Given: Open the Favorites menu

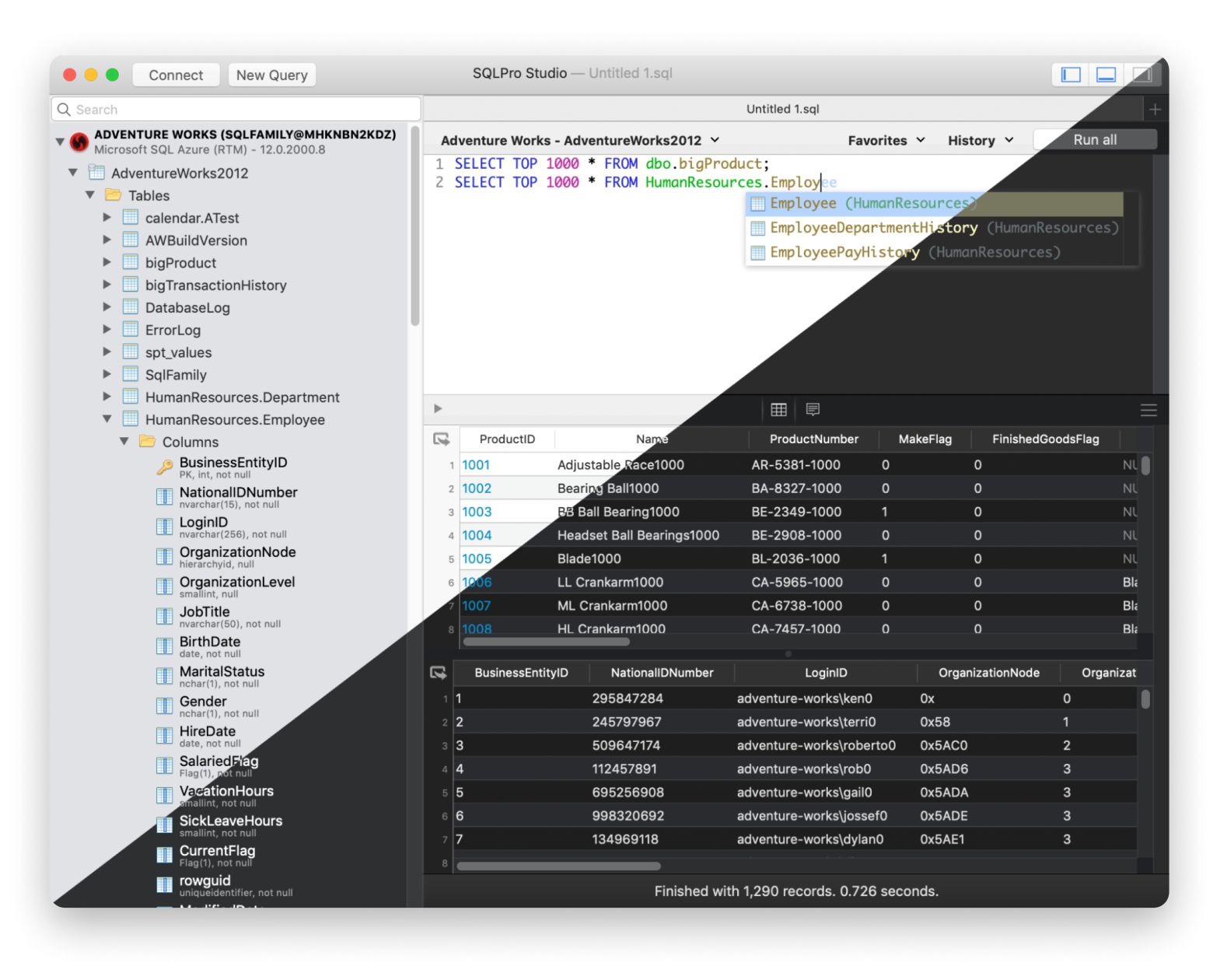Looking at the screenshot, I should click(886, 141).
